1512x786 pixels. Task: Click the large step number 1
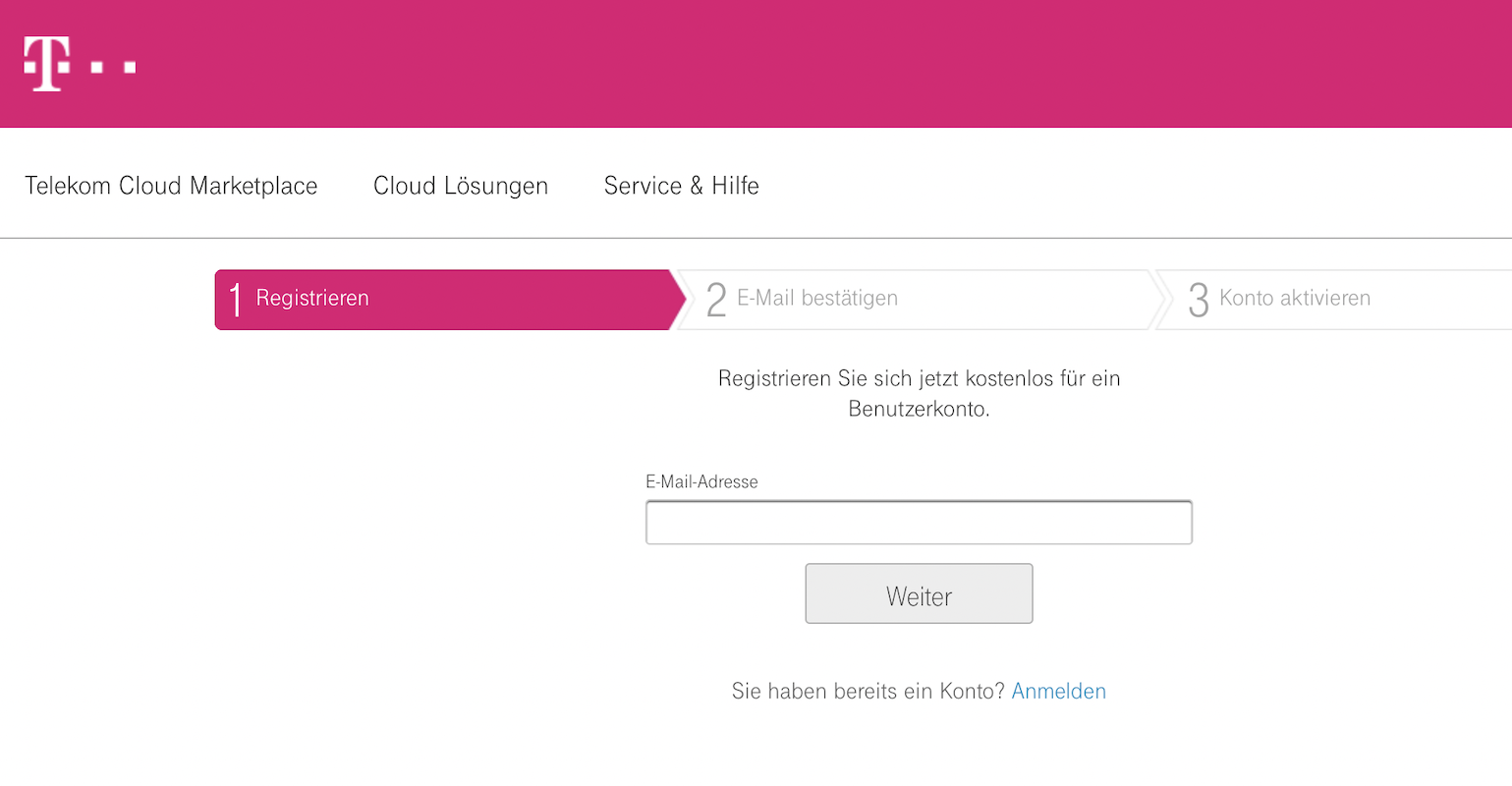235,300
